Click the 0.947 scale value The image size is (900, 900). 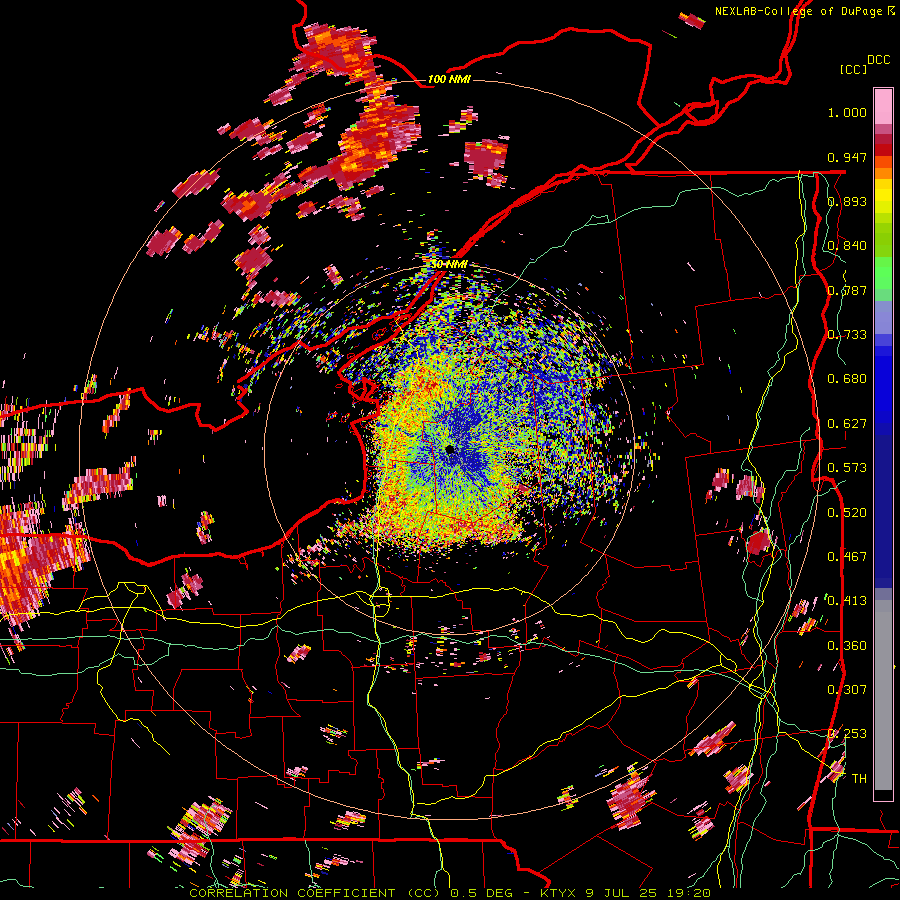coord(847,157)
